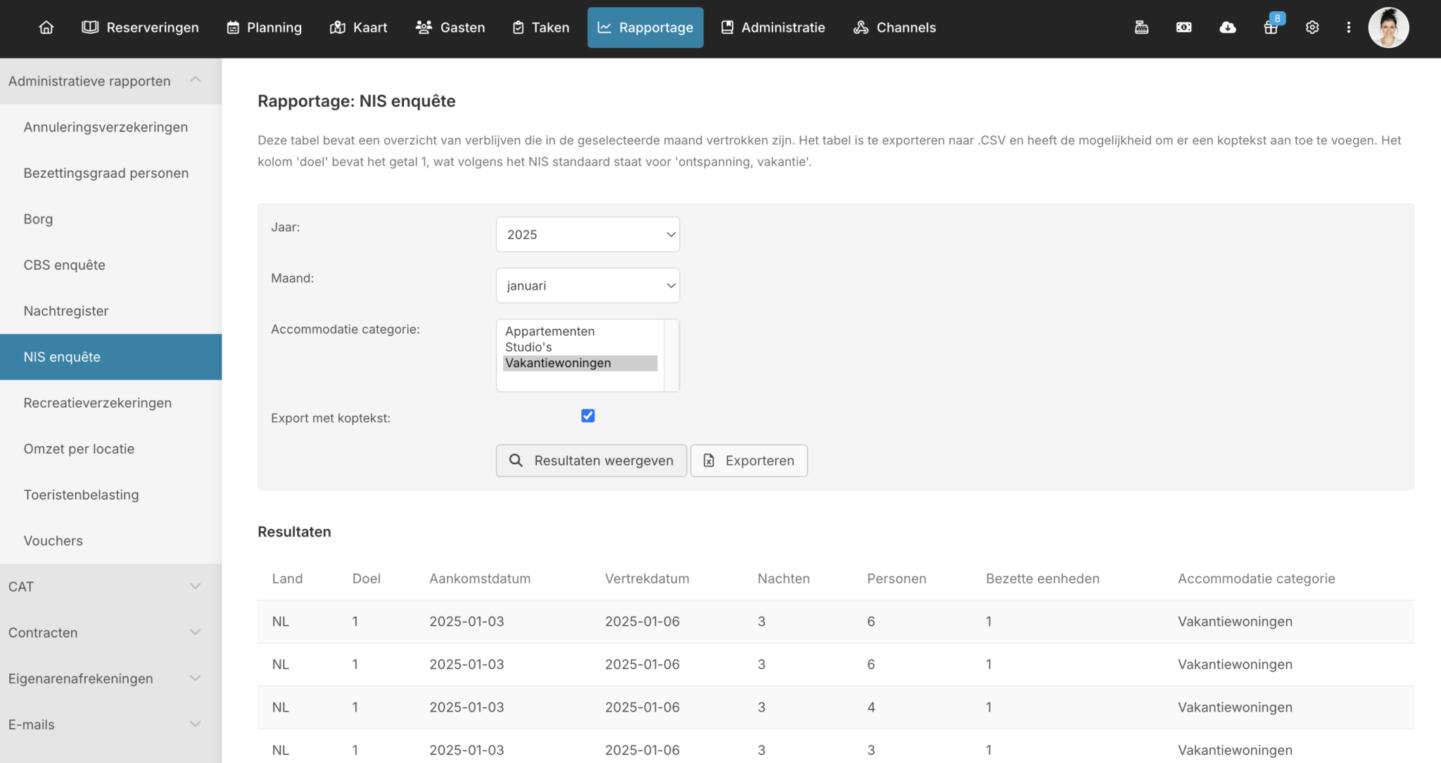The width and height of the screenshot is (1441, 763).
Task: Uncheck the Export met koptekst checkbox
Action: point(588,416)
